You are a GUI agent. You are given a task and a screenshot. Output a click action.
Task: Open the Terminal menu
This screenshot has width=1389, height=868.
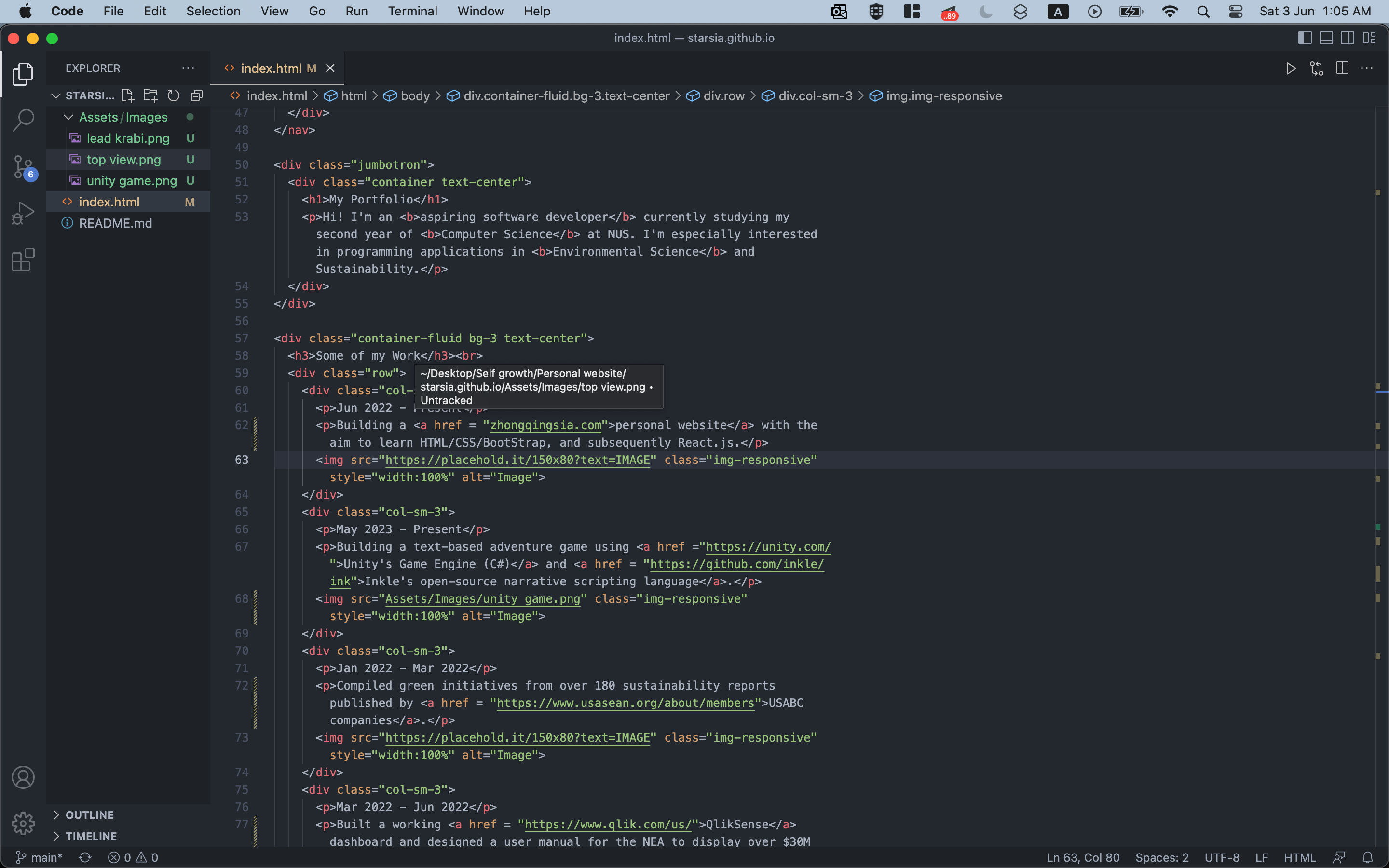pos(412,12)
